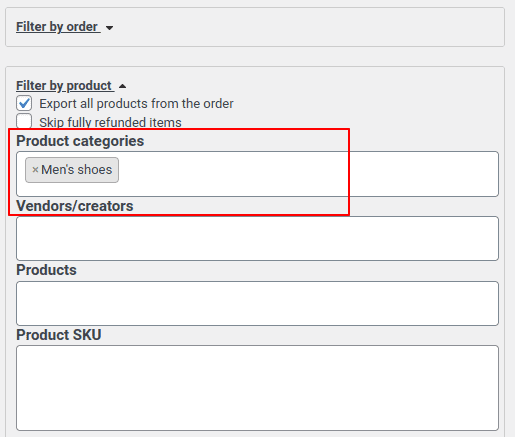515x437 pixels.
Task: Click inside the Product SKU text area
Action: point(257,388)
